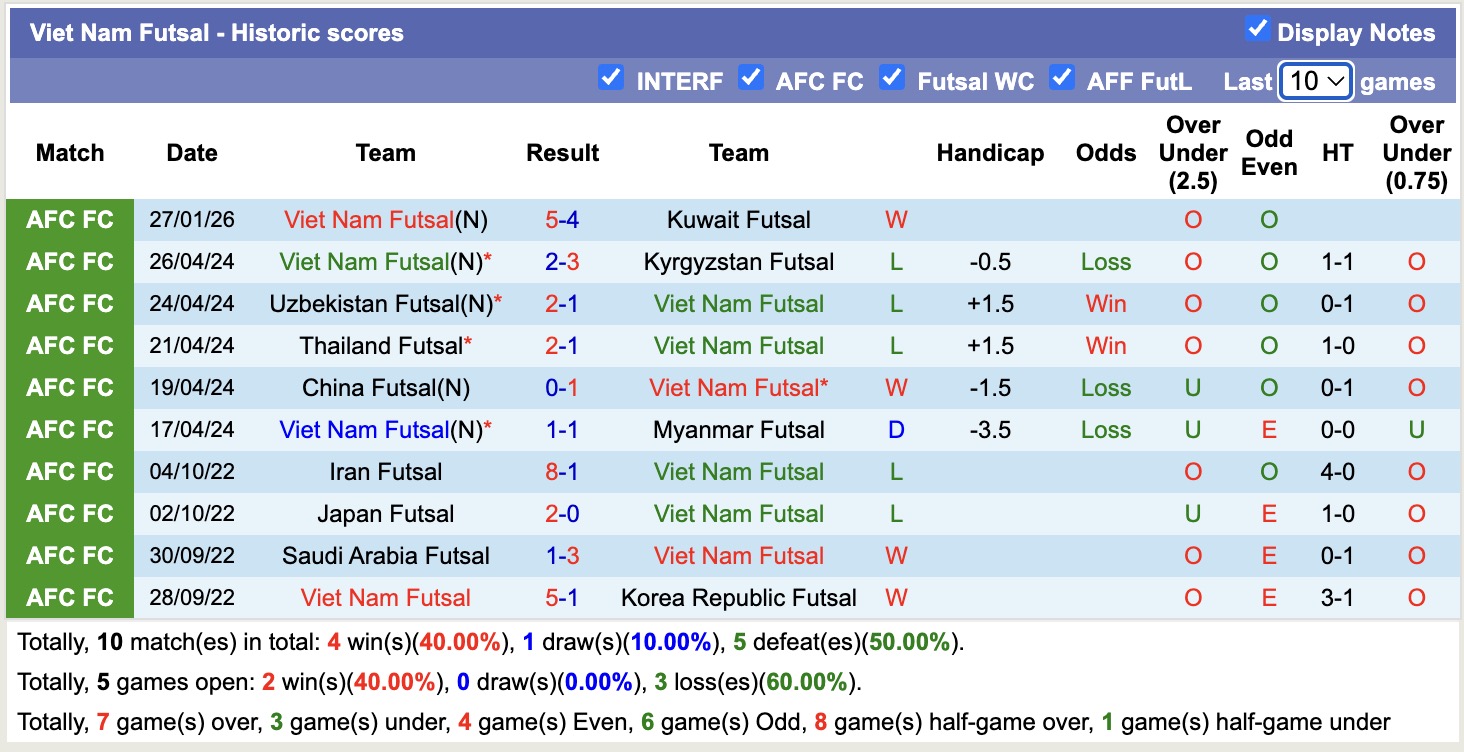Click the Kyrgyzstan Futsal team name
This screenshot has width=1464, height=752.
point(738,261)
